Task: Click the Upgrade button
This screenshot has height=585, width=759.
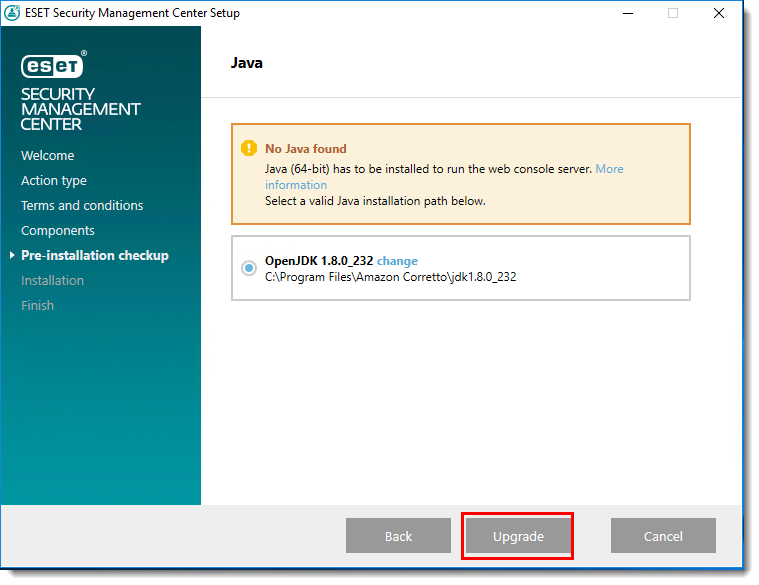Action: [x=517, y=536]
